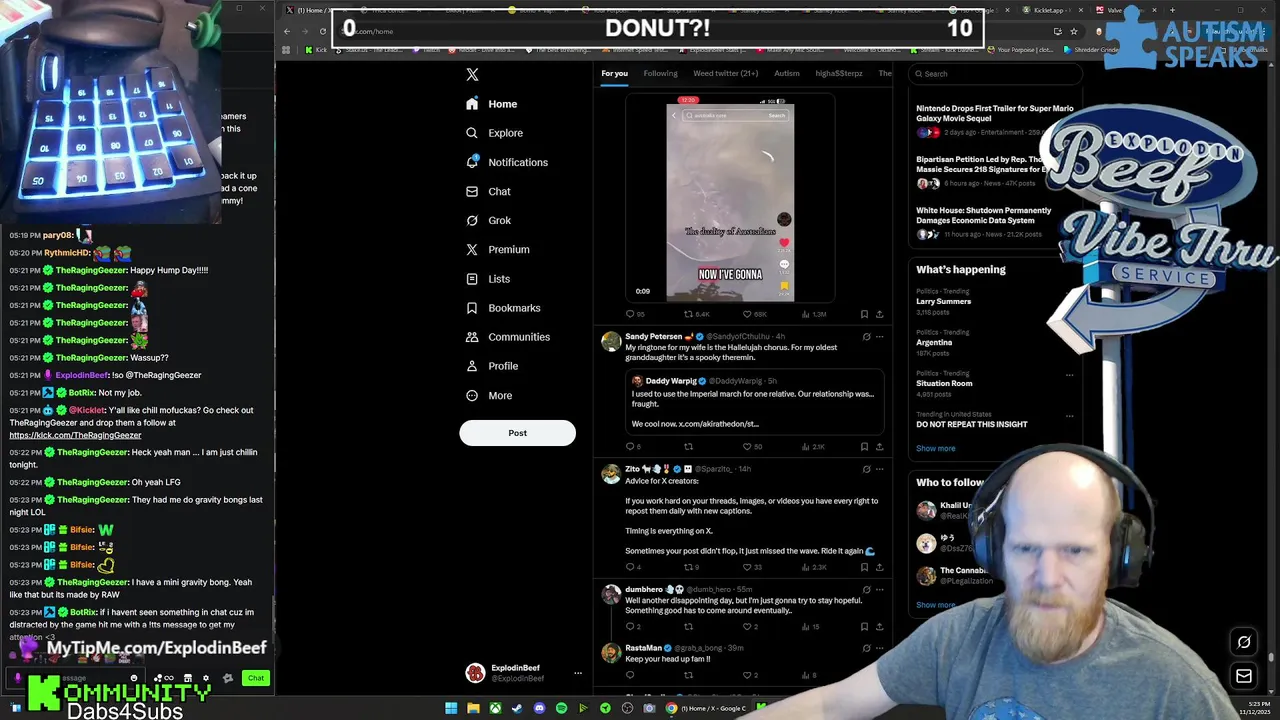
Task: Open Windows Start menu
Action: click(451, 708)
